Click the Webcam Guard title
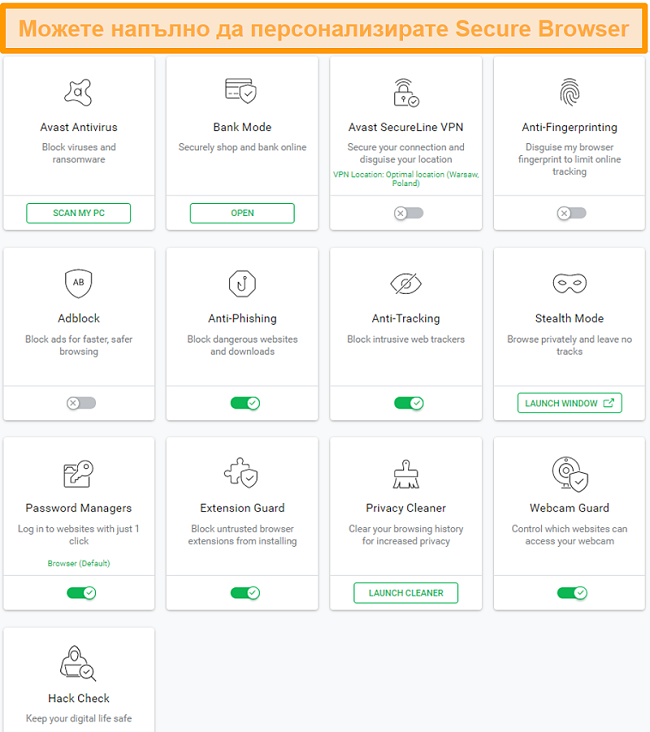 tap(569, 508)
